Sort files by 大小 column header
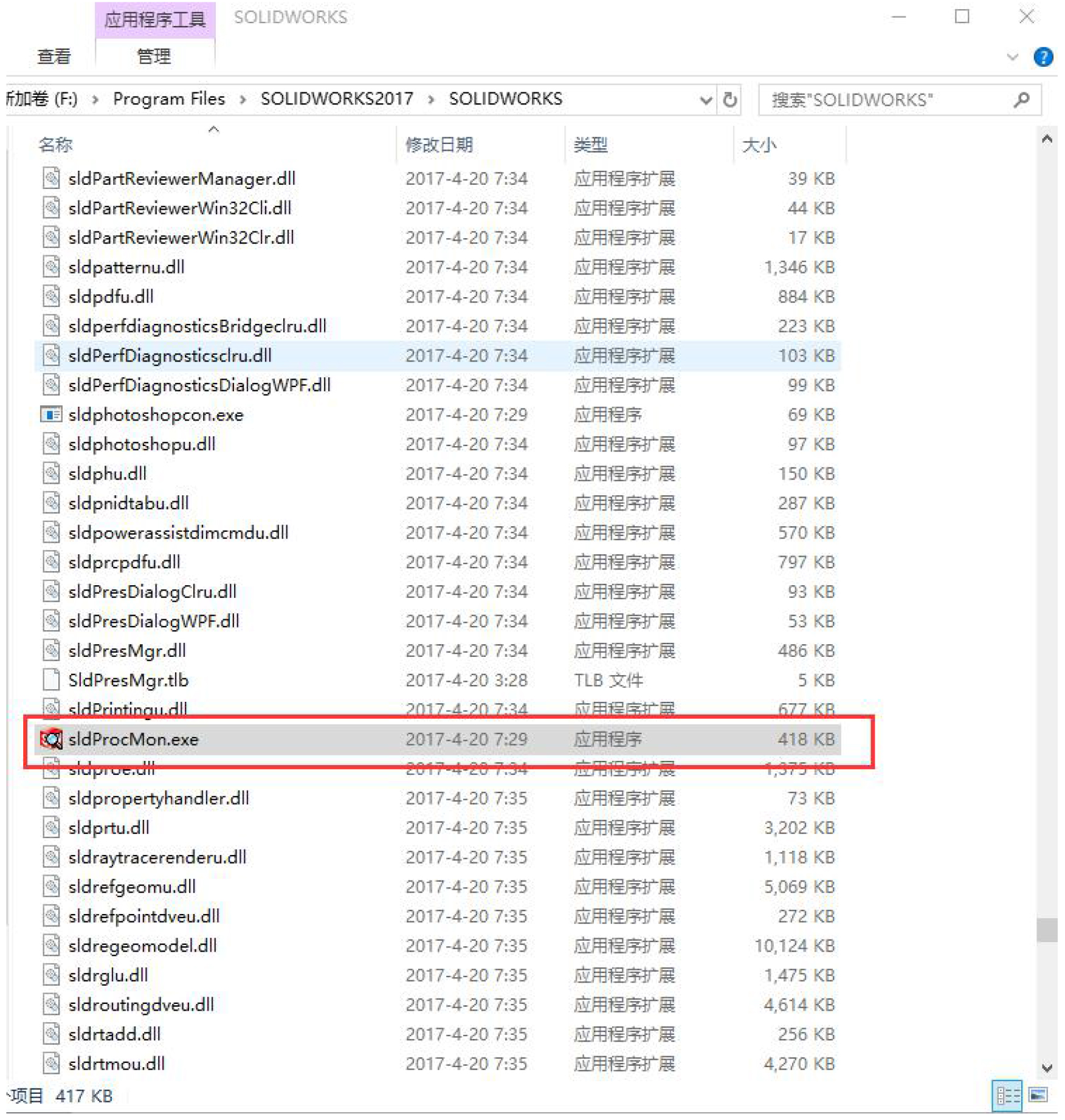 tap(759, 145)
